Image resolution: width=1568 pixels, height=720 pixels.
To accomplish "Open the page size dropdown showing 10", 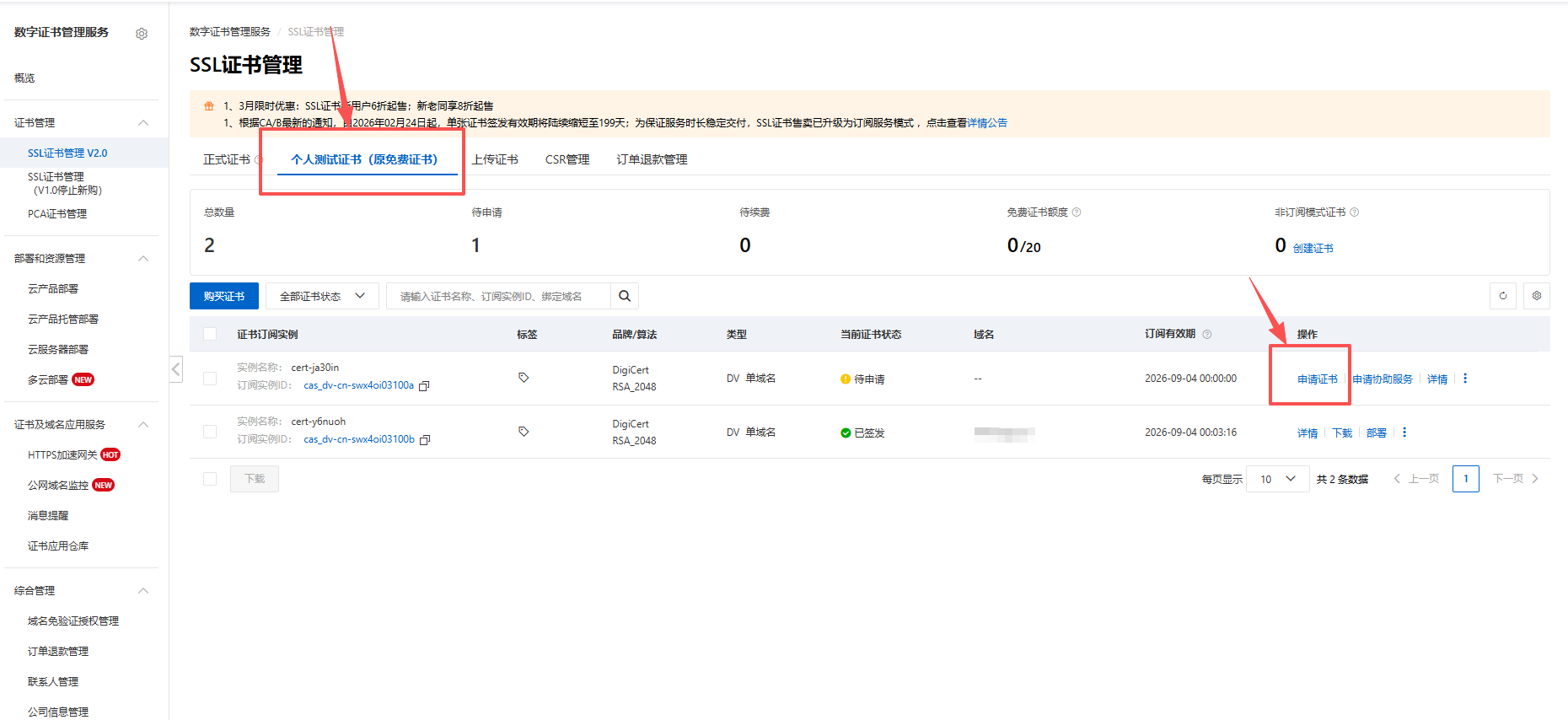I will (1277, 479).
